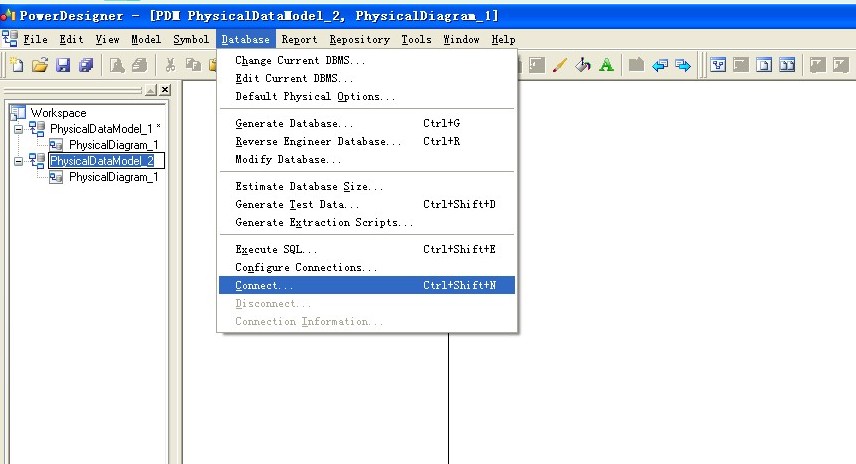Viewport: 856px width, 464px height.
Task: Click the disabled Disconnect... entry
Action: (367, 304)
